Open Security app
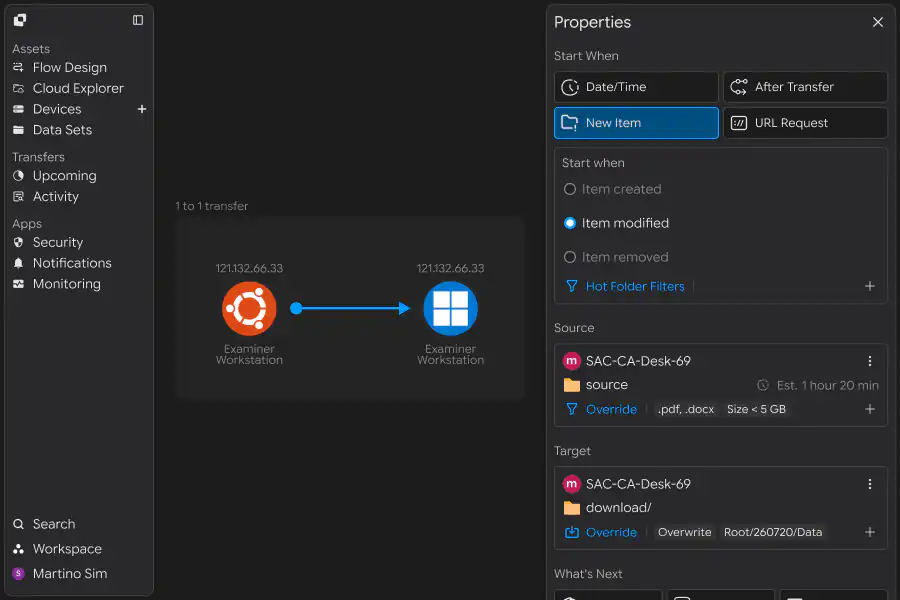 pyautogui.click(x=48, y=242)
